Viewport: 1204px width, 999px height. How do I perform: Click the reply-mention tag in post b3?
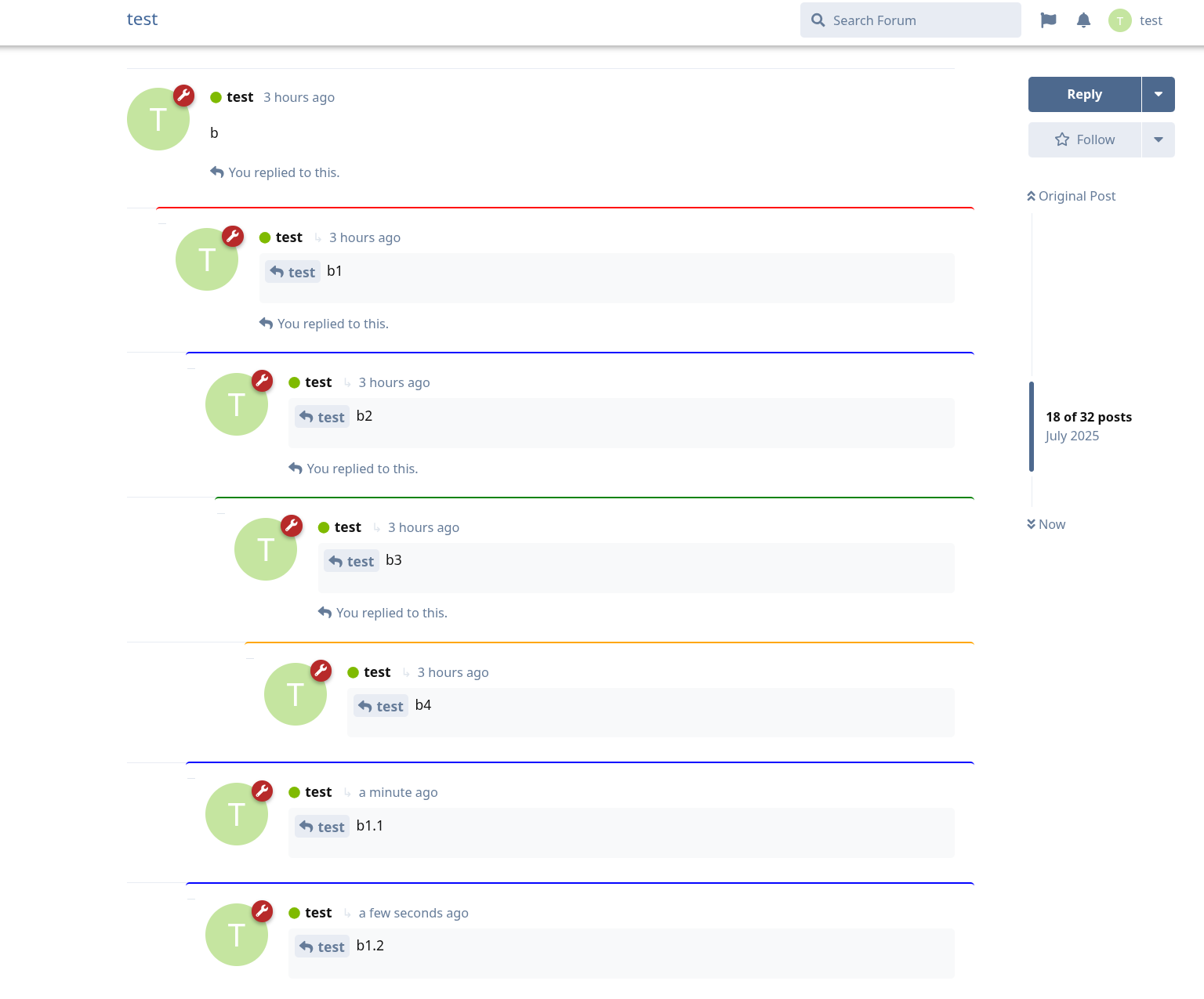click(x=351, y=561)
